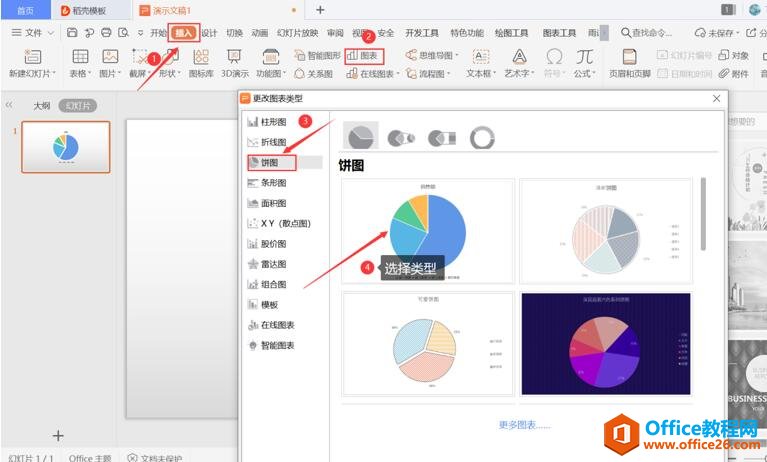Select Smart Chart (智能图表) category
This screenshot has width=767, height=462.
pyautogui.click(x=271, y=345)
